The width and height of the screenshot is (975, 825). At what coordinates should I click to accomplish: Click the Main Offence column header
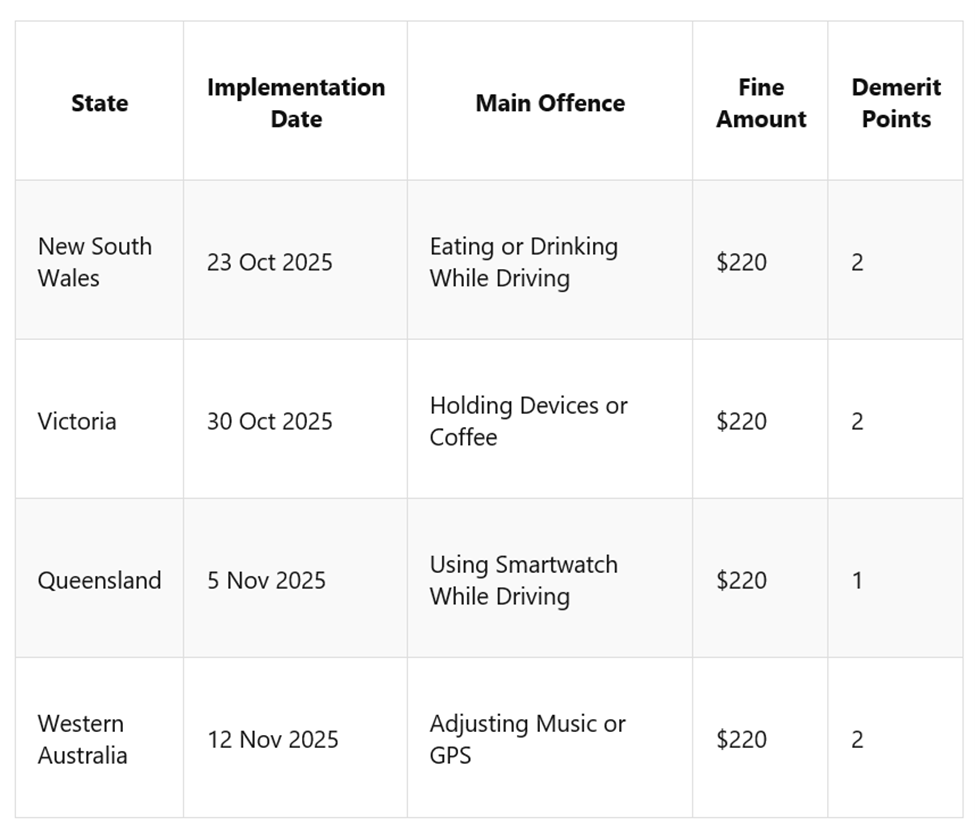tap(550, 103)
